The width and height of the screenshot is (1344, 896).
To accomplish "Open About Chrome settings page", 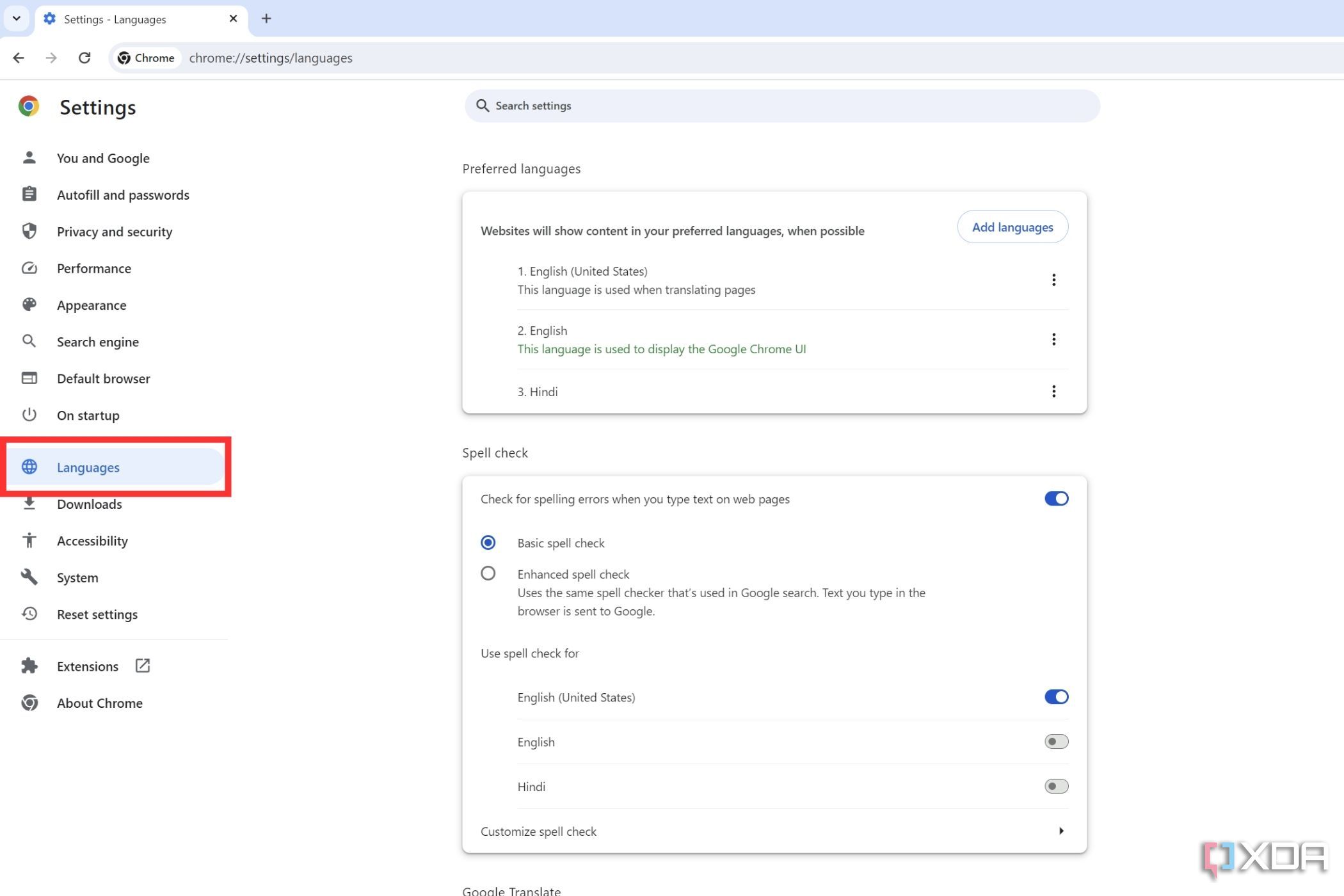I will pyautogui.click(x=99, y=702).
